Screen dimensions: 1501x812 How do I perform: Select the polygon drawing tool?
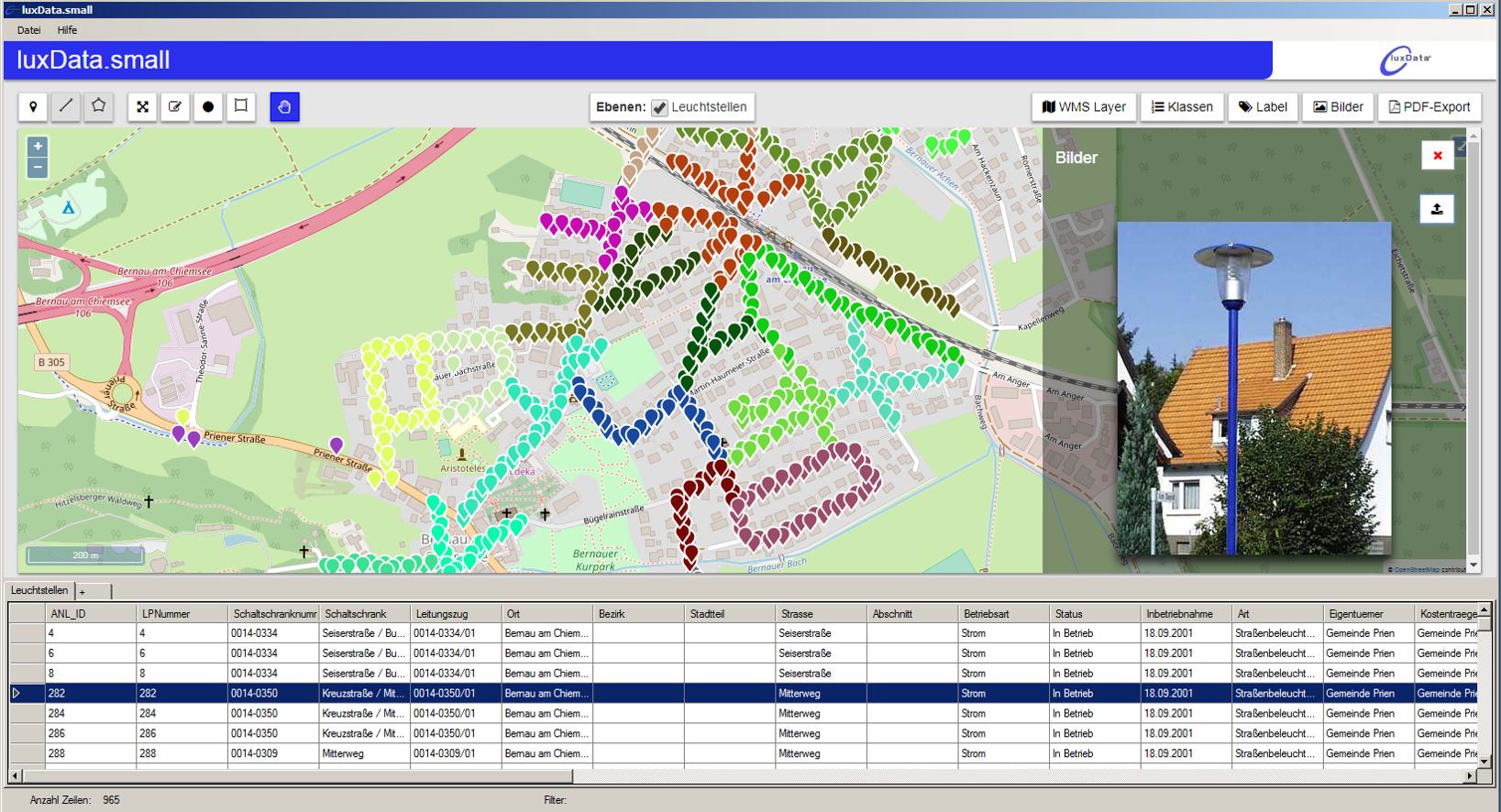coord(99,107)
